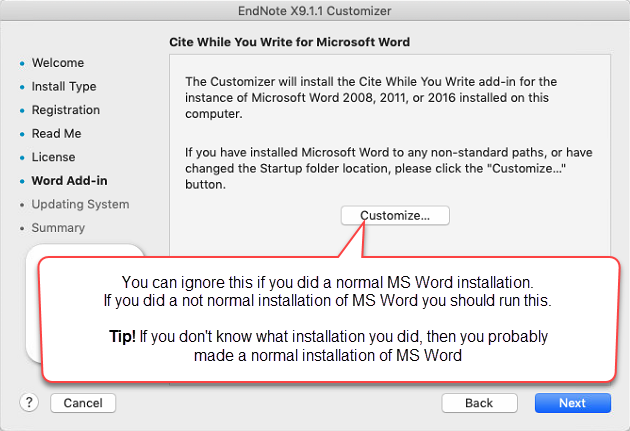Image resolution: width=630 pixels, height=431 pixels.
Task: Cancel the EndNote Customizer
Action: click(x=83, y=403)
